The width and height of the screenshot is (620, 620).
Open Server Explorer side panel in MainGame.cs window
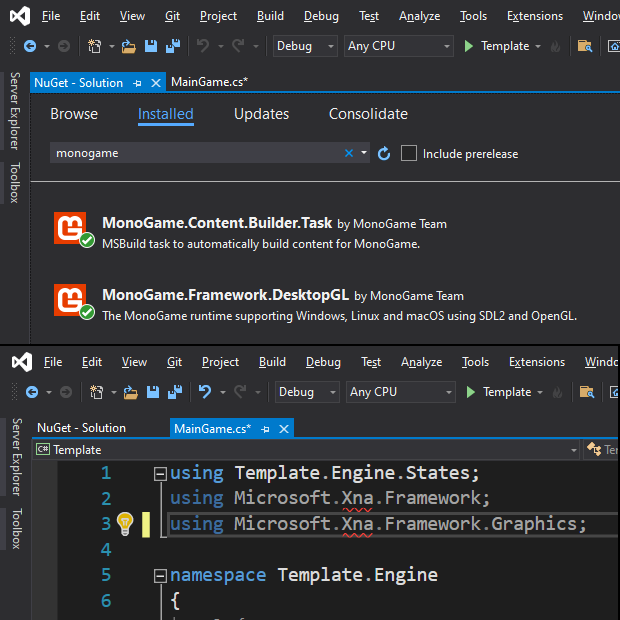[x=17, y=457]
